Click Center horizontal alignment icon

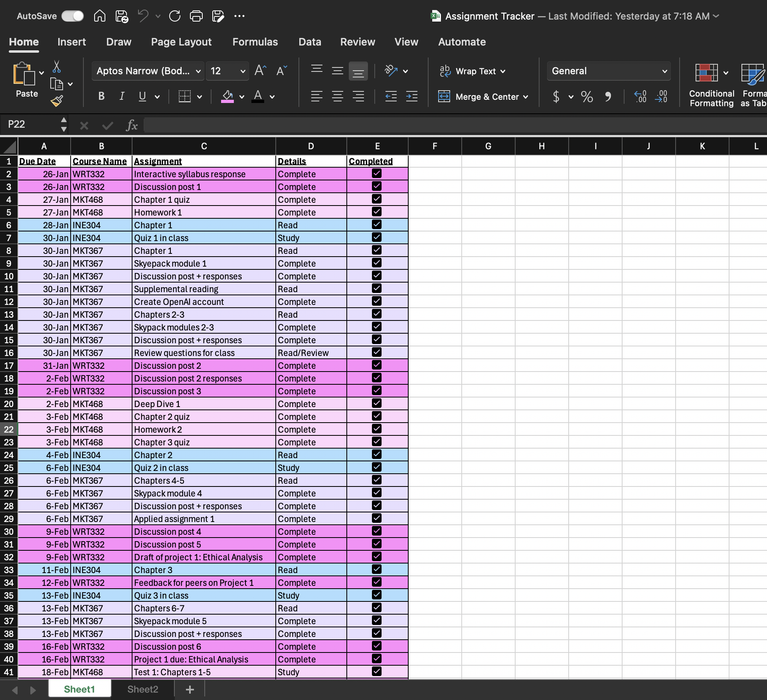point(338,96)
